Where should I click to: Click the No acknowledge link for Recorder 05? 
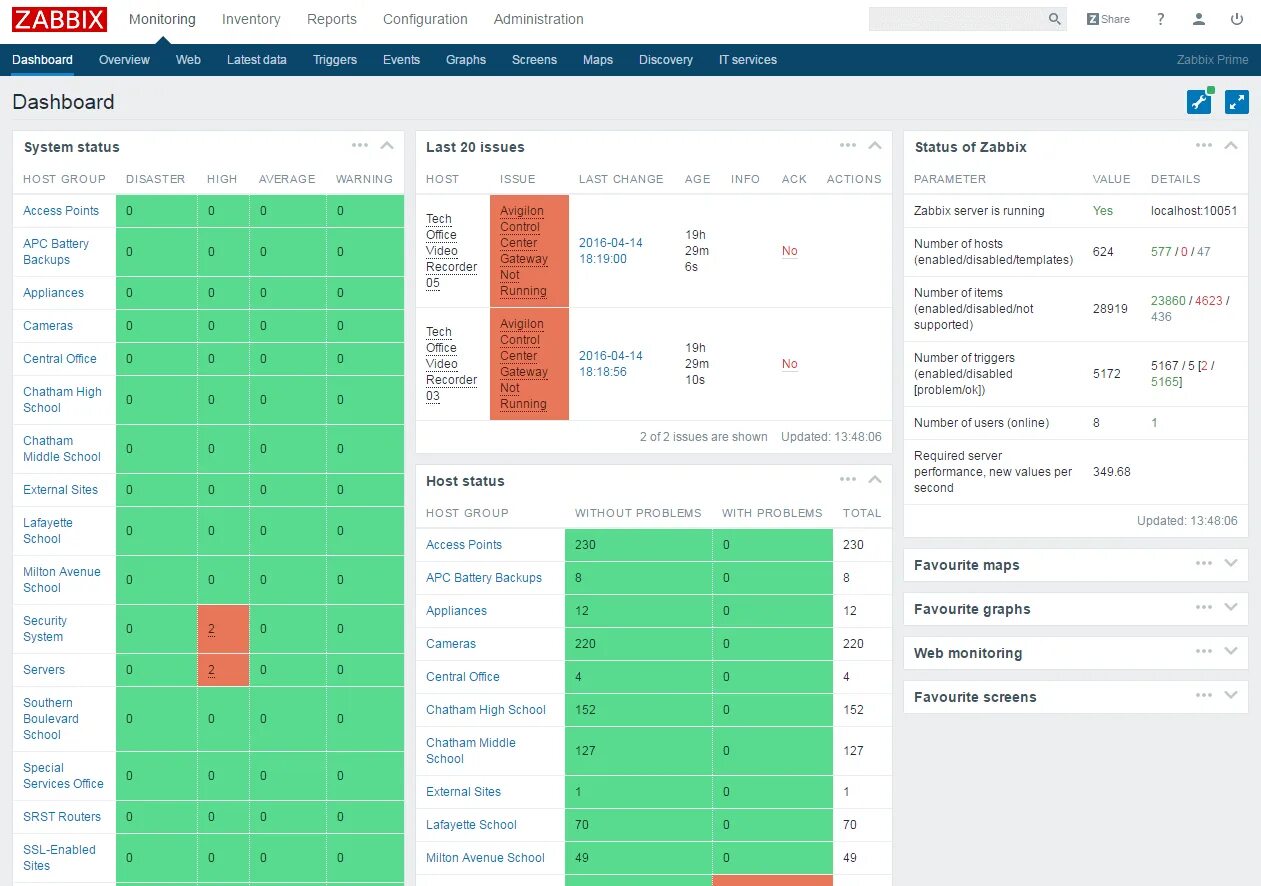click(x=790, y=251)
